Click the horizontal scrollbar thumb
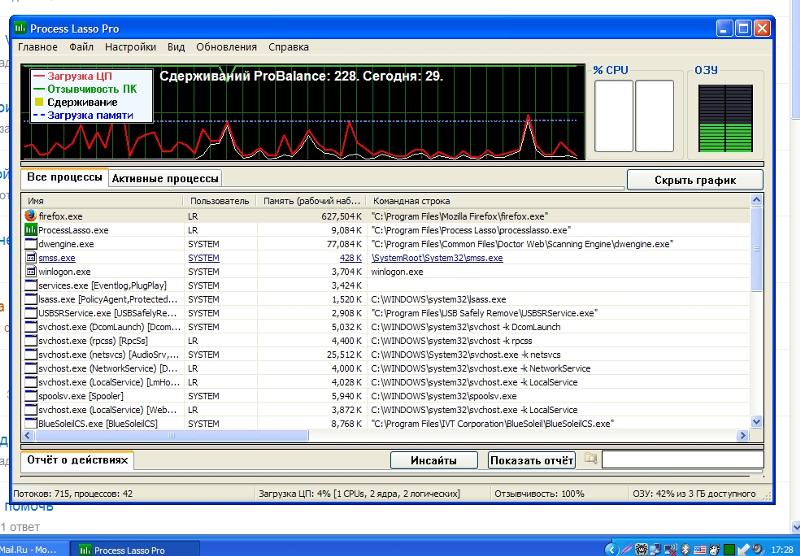 pos(171,435)
